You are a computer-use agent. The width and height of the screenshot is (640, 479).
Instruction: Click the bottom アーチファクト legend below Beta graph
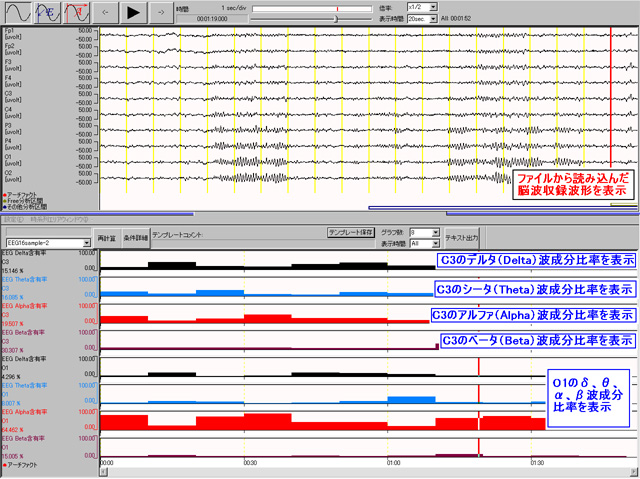(20, 465)
